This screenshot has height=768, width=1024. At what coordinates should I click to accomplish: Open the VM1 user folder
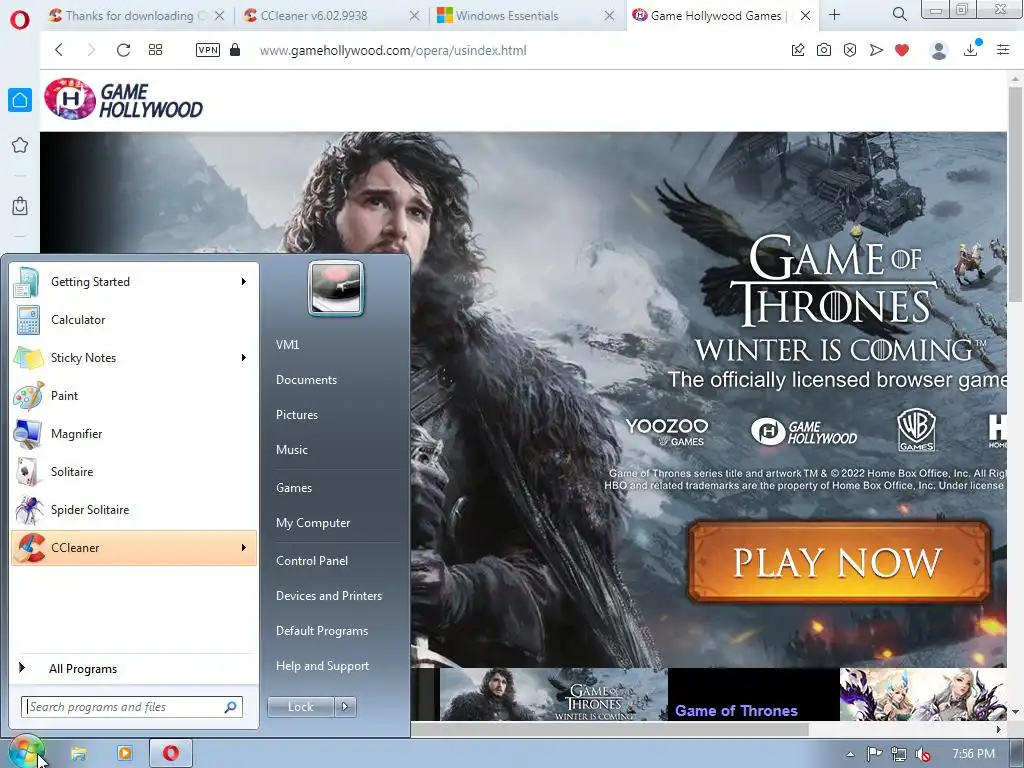[x=334, y=344]
